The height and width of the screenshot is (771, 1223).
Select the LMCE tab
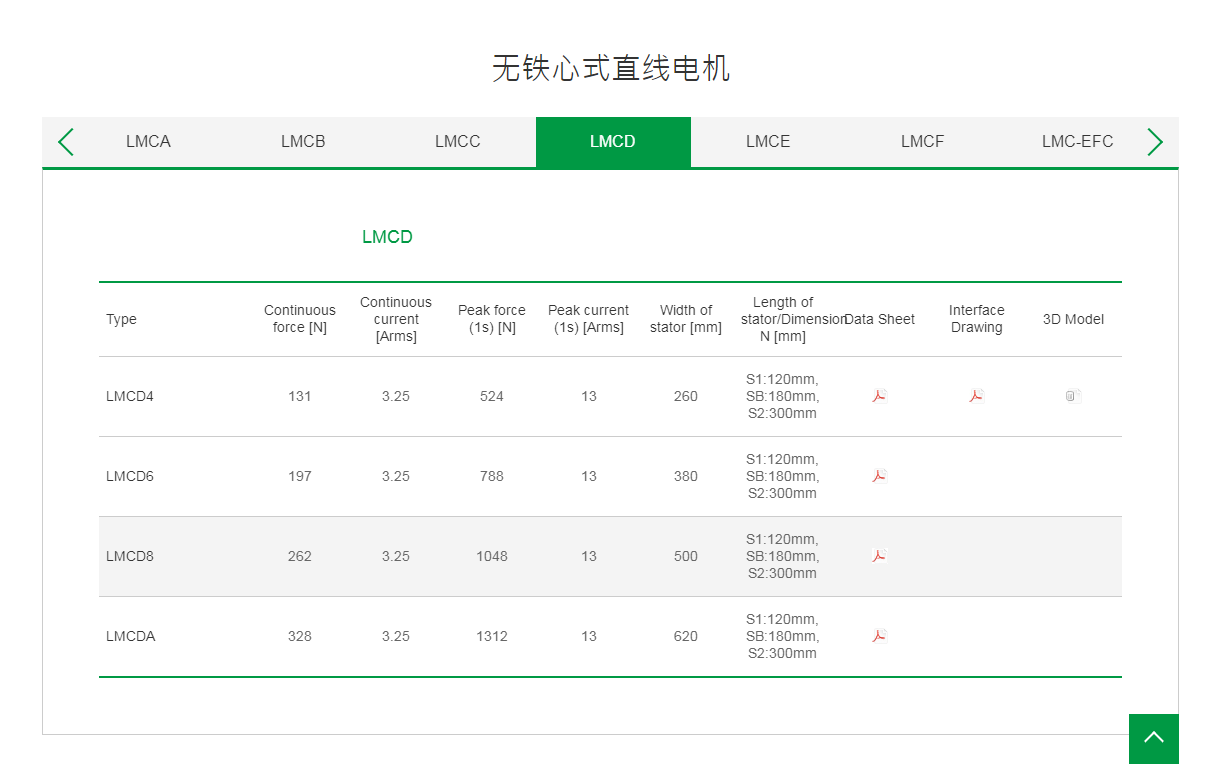point(768,142)
